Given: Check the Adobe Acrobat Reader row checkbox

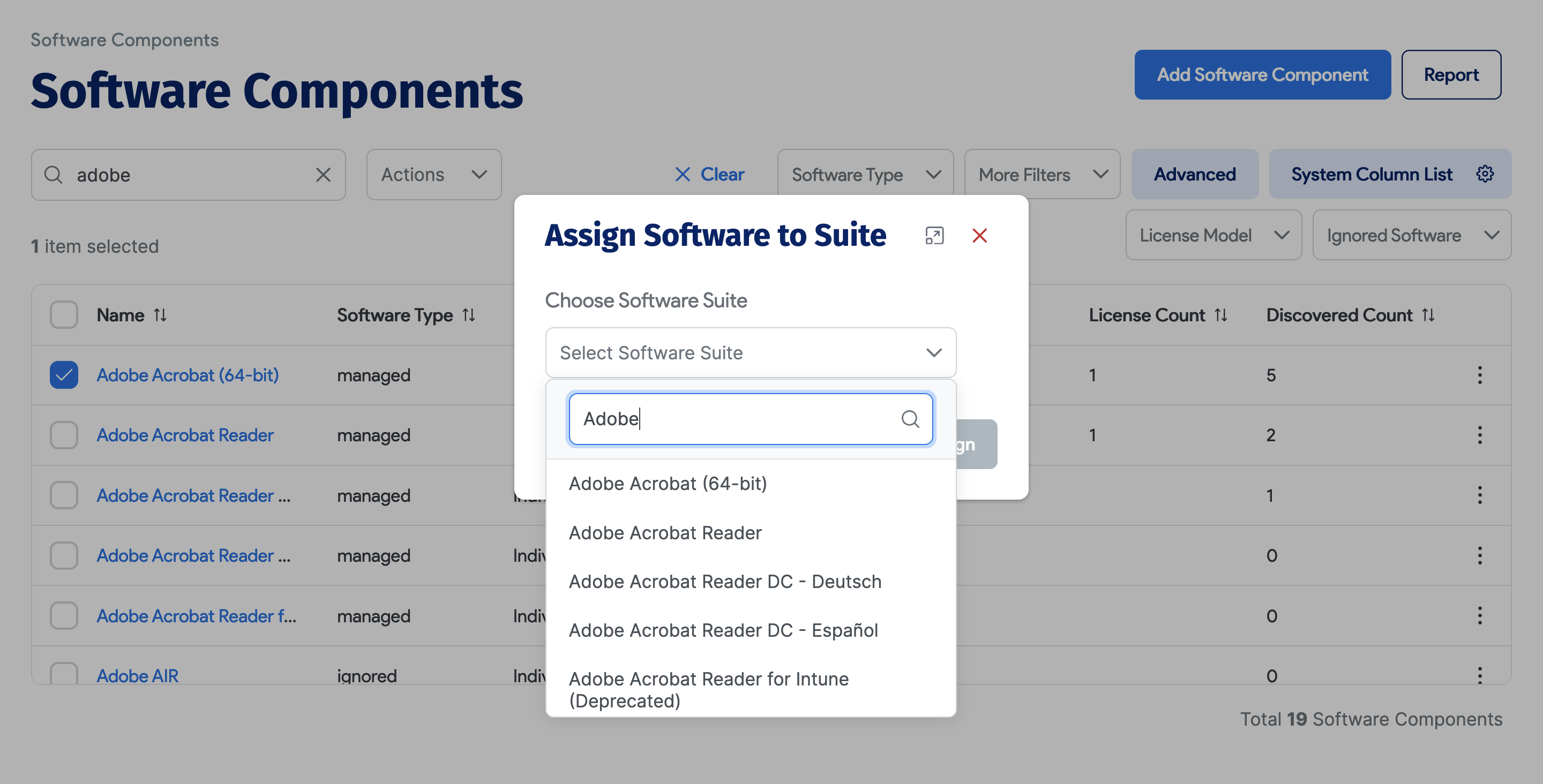Looking at the screenshot, I should tap(64, 435).
